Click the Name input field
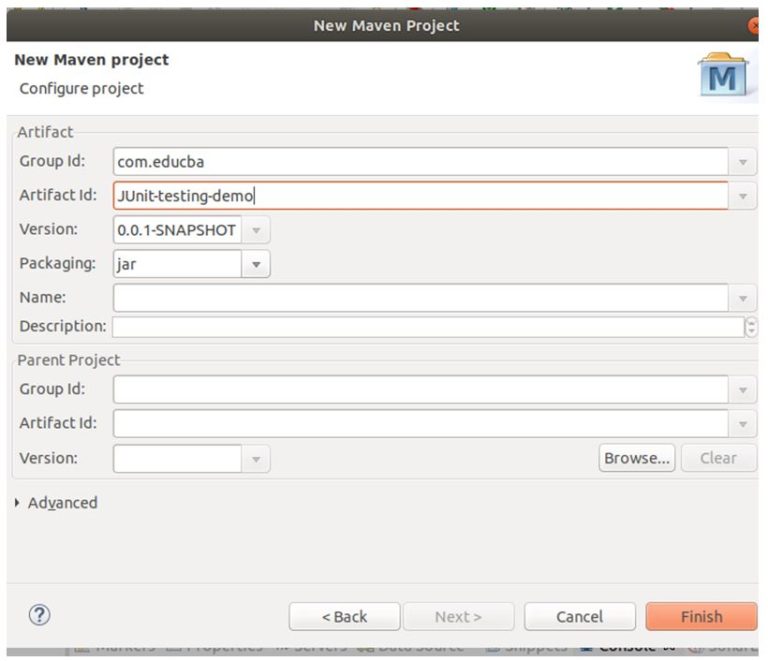 [420, 298]
